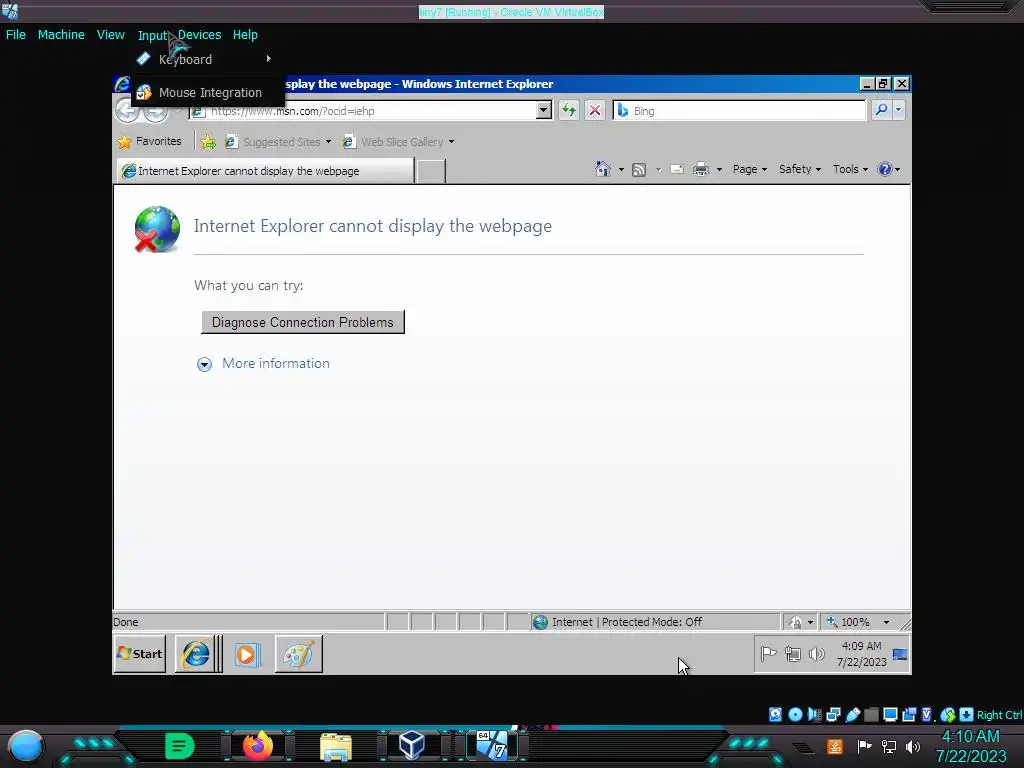Expand the Print options arrow
Image resolution: width=1024 pixels, height=768 pixels.
pyautogui.click(x=719, y=170)
